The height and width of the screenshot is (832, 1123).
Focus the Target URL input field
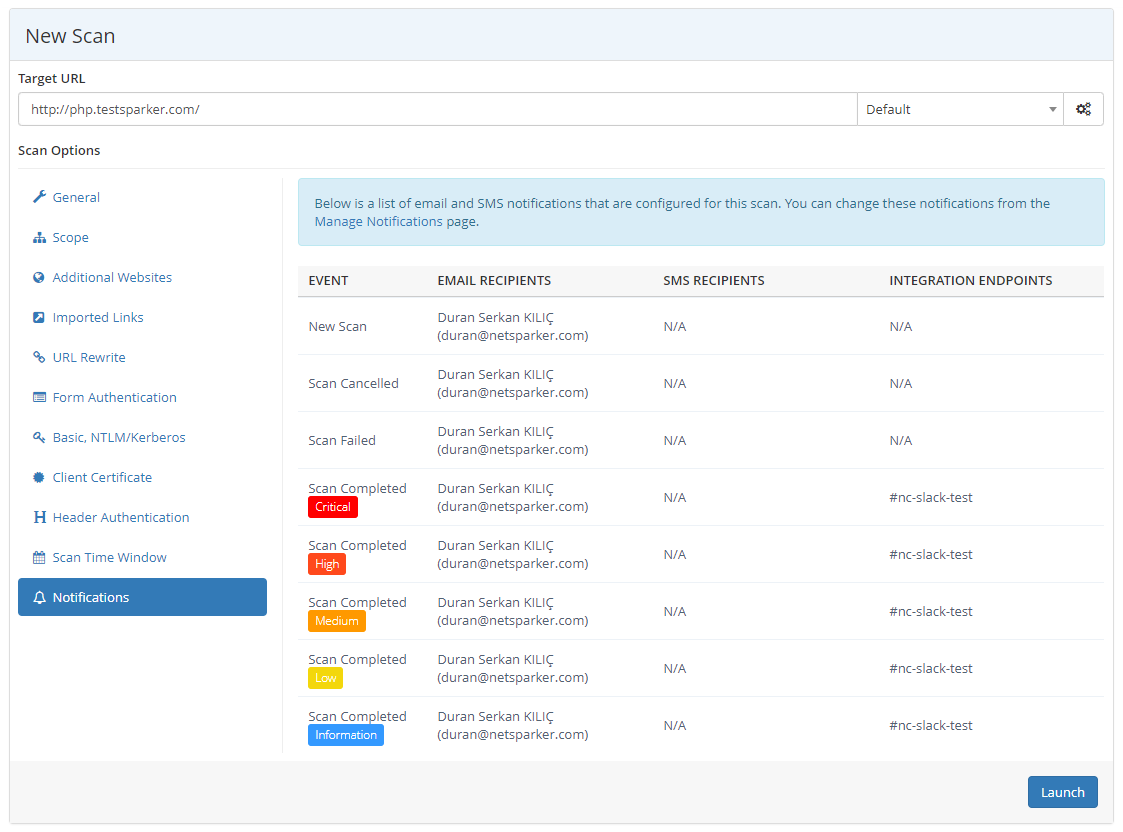point(437,109)
